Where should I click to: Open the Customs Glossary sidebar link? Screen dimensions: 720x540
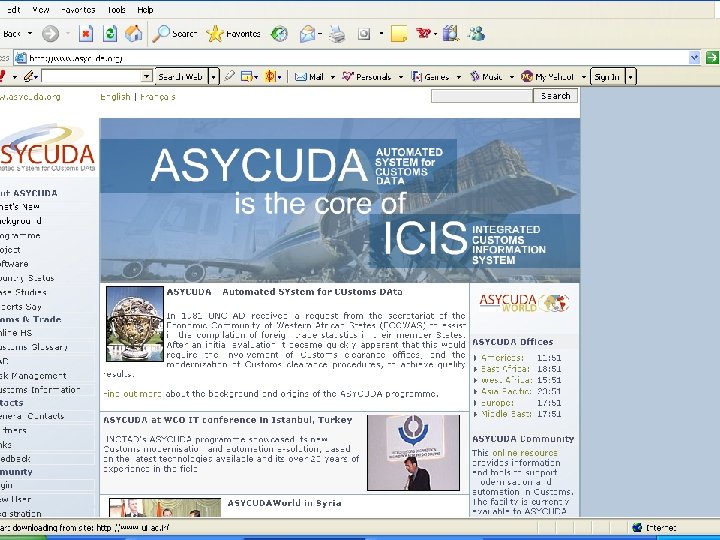34,347
